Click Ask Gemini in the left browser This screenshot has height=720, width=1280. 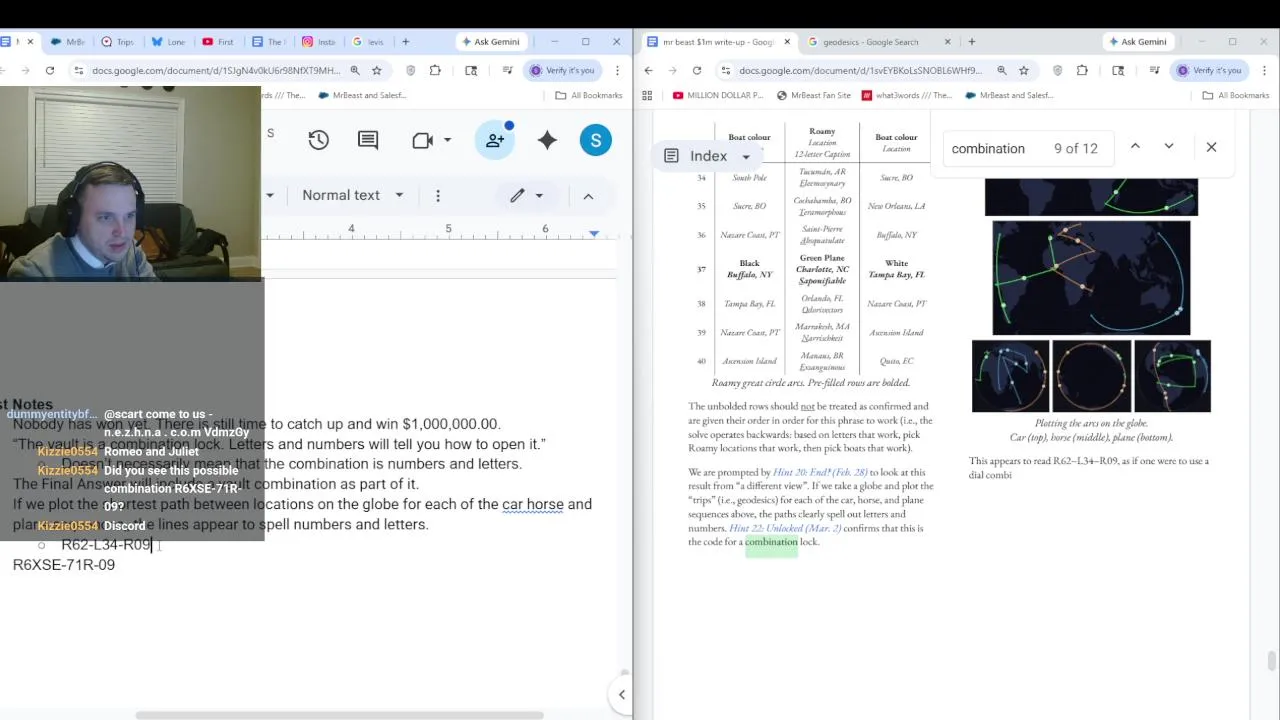(x=489, y=42)
